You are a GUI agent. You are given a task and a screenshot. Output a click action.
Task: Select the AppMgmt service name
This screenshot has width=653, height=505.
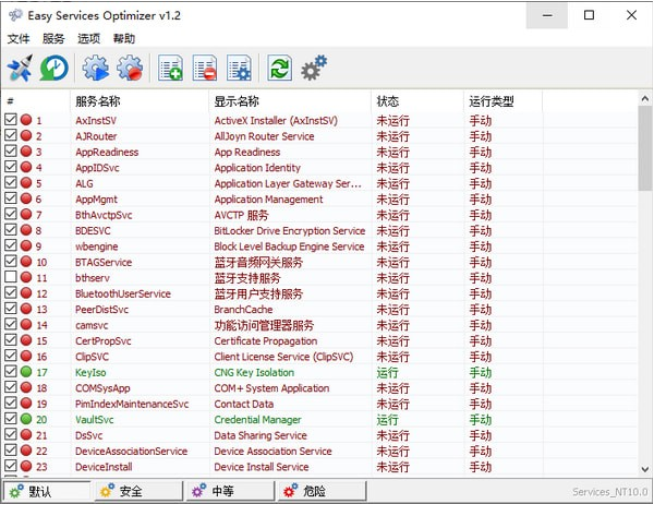(96, 199)
